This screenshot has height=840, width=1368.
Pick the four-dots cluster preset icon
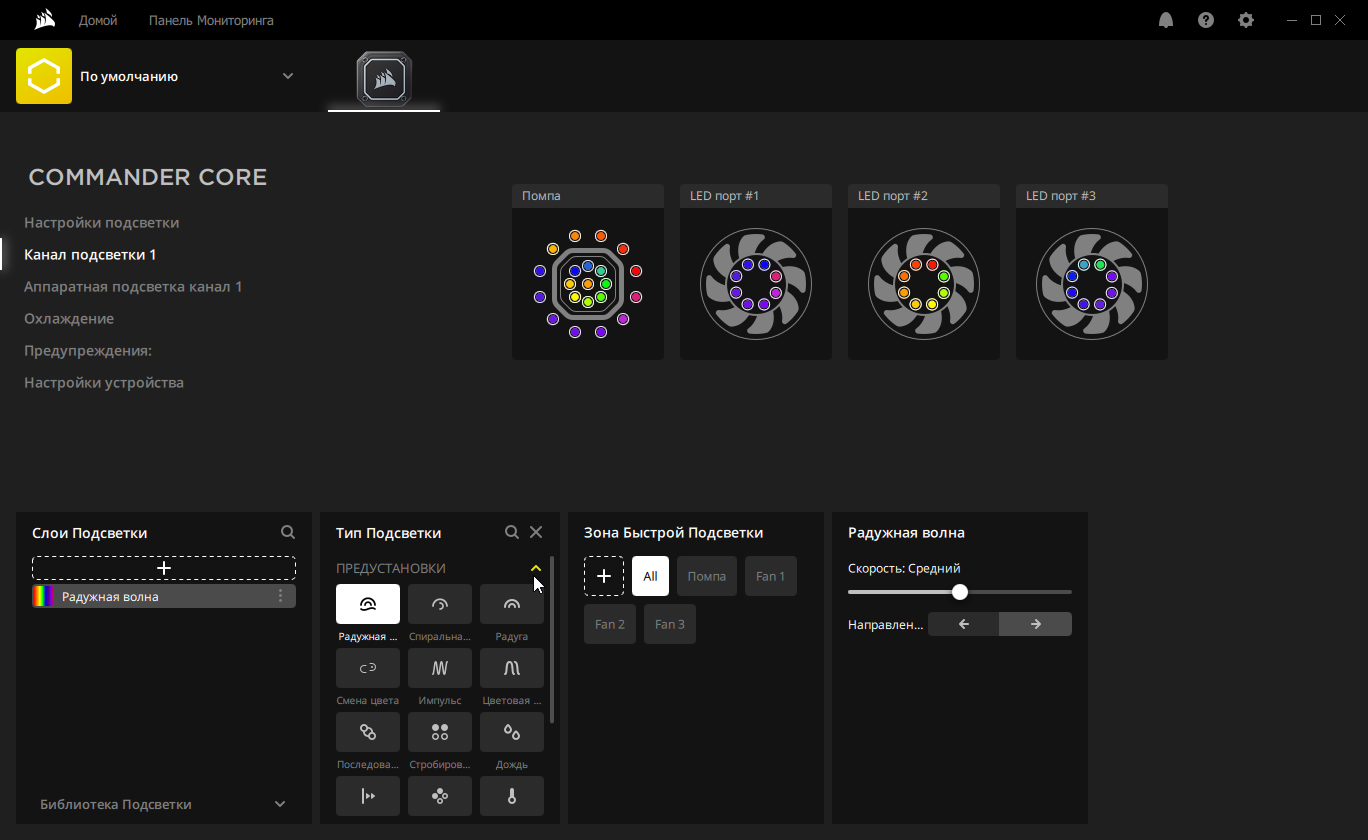coord(440,796)
